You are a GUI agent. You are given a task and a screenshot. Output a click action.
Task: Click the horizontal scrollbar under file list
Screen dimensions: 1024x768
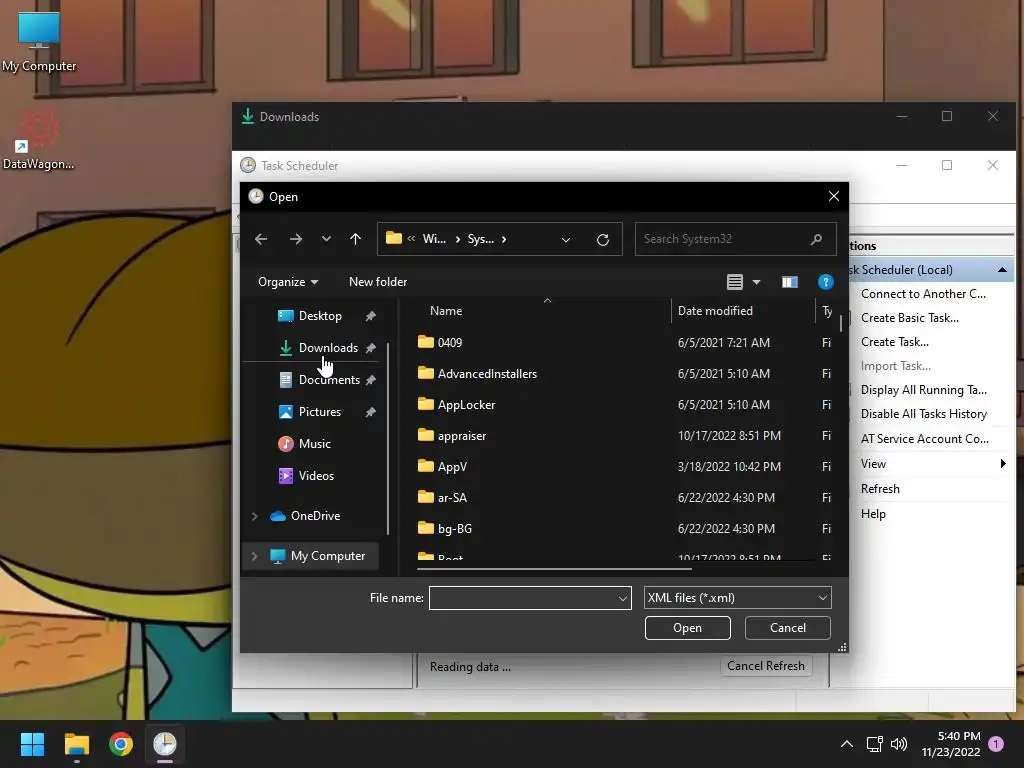(554, 569)
